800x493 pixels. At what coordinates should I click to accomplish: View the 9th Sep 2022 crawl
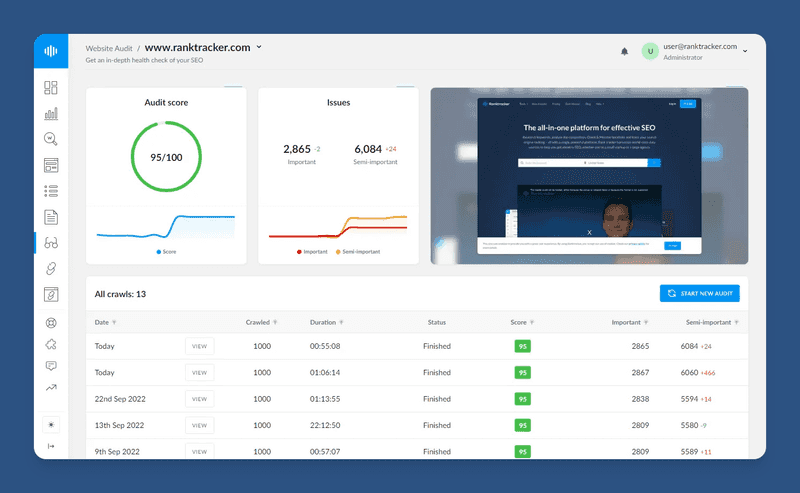pos(199,452)
